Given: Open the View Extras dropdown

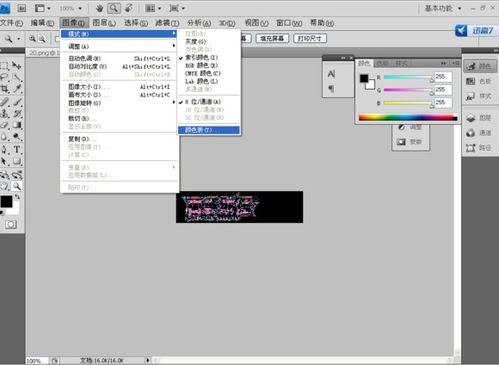Looking at the screenshot, I should (x=43, y=8).
